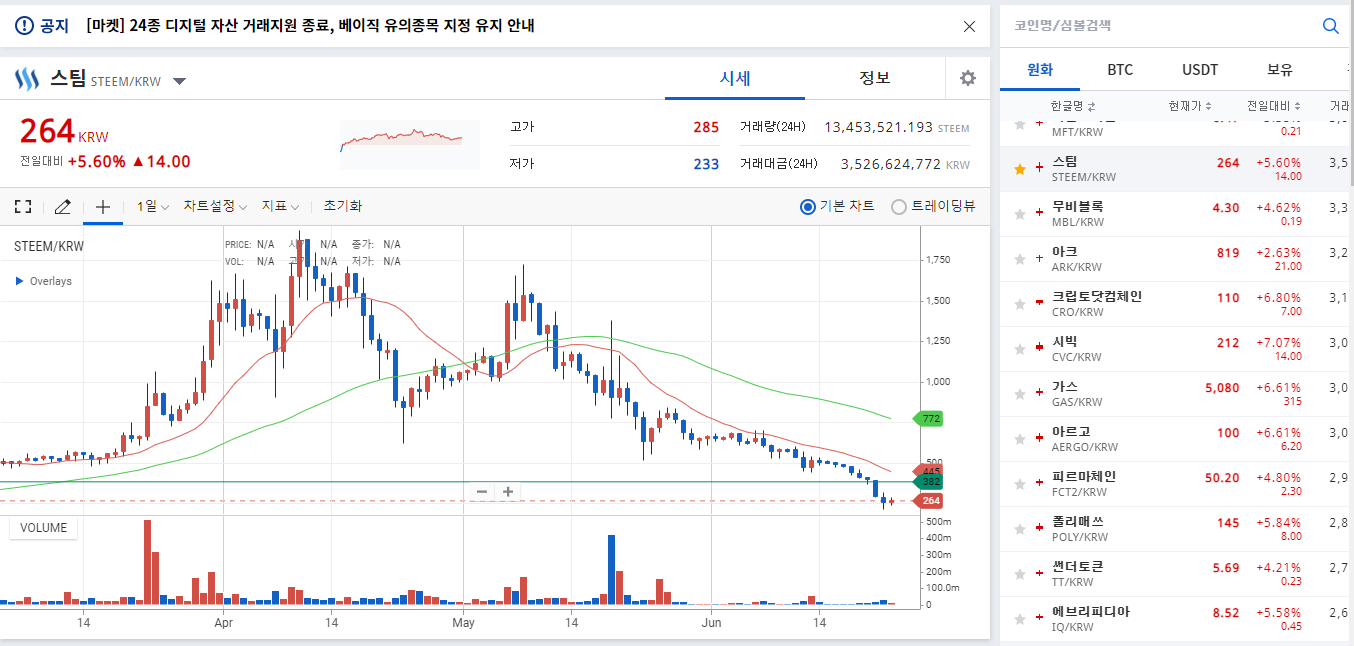This screenshot has width=1354, height=646.
Task: Click the Steem logo icon
Action: pyautogui.click(x=27, y=78)
